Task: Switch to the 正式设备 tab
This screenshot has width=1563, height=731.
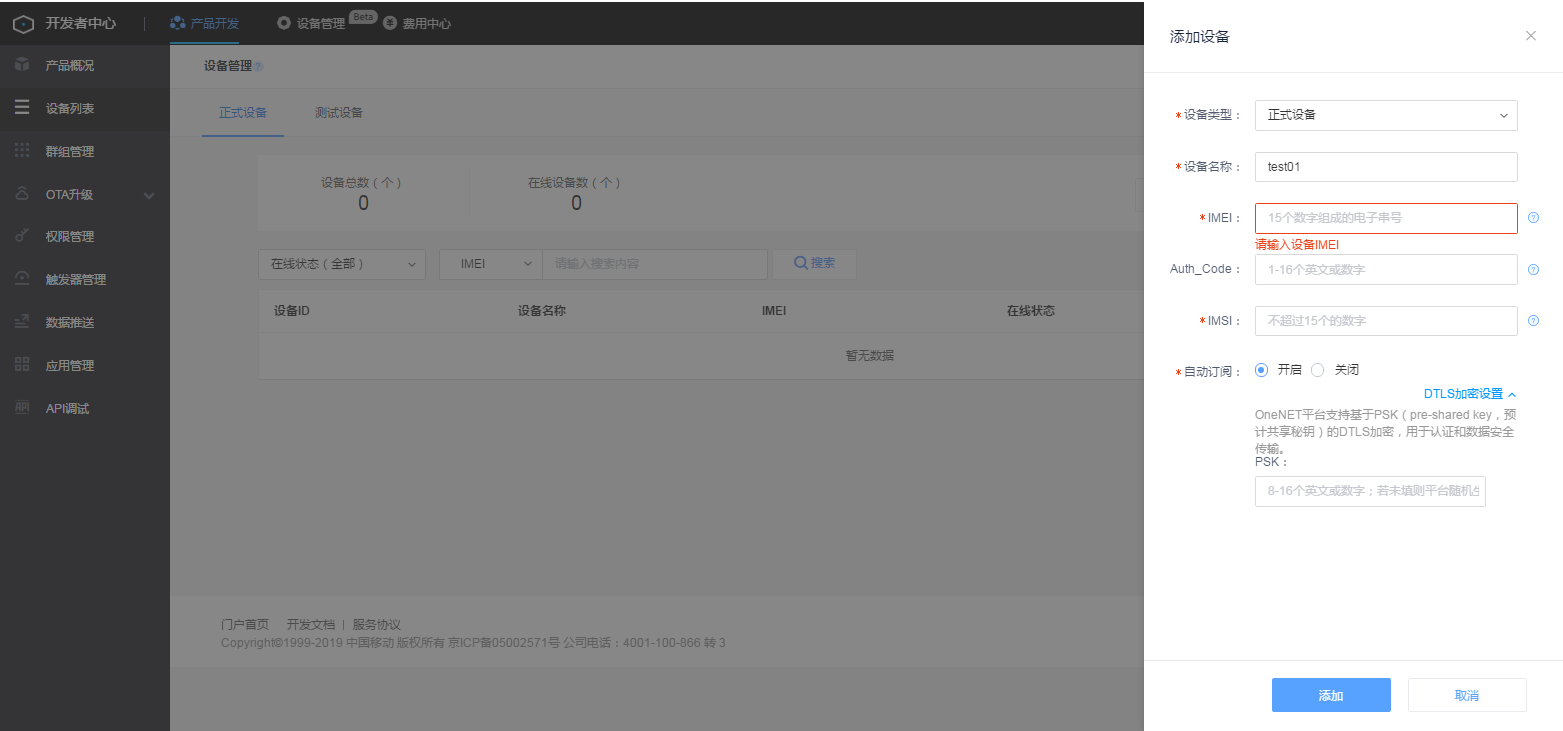Action: pyautogui.click(x=243, y=112)
